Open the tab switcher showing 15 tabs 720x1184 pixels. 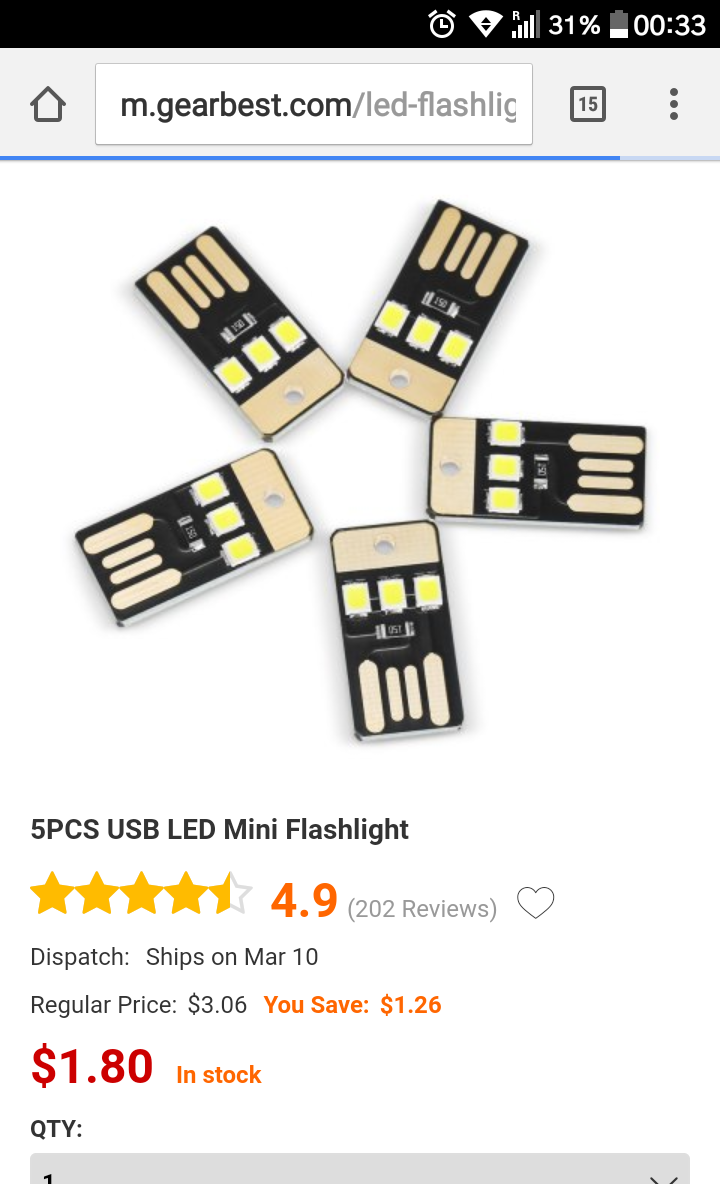(x=587, y=104)
